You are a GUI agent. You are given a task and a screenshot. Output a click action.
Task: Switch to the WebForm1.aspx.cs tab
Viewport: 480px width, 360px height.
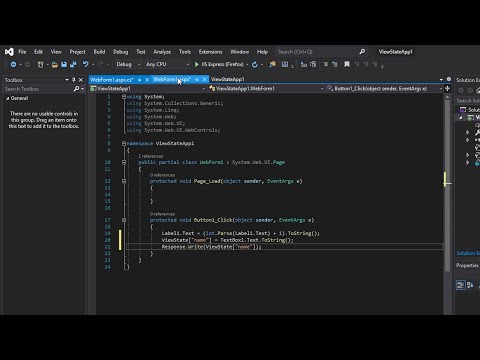[x=112, y=80]
